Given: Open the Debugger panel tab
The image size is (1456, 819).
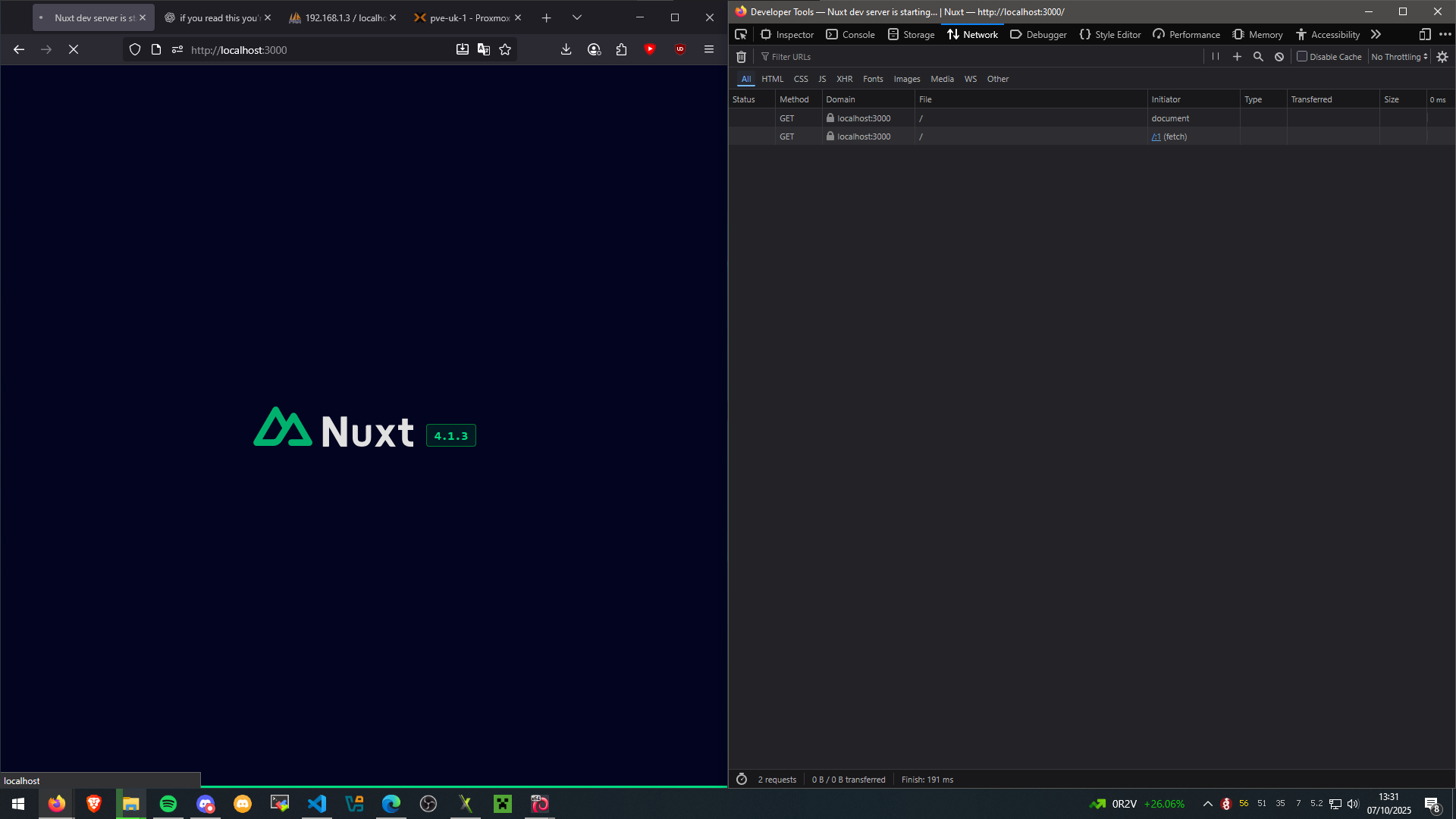Looking at the screenshot, I should coord(1038,34).
